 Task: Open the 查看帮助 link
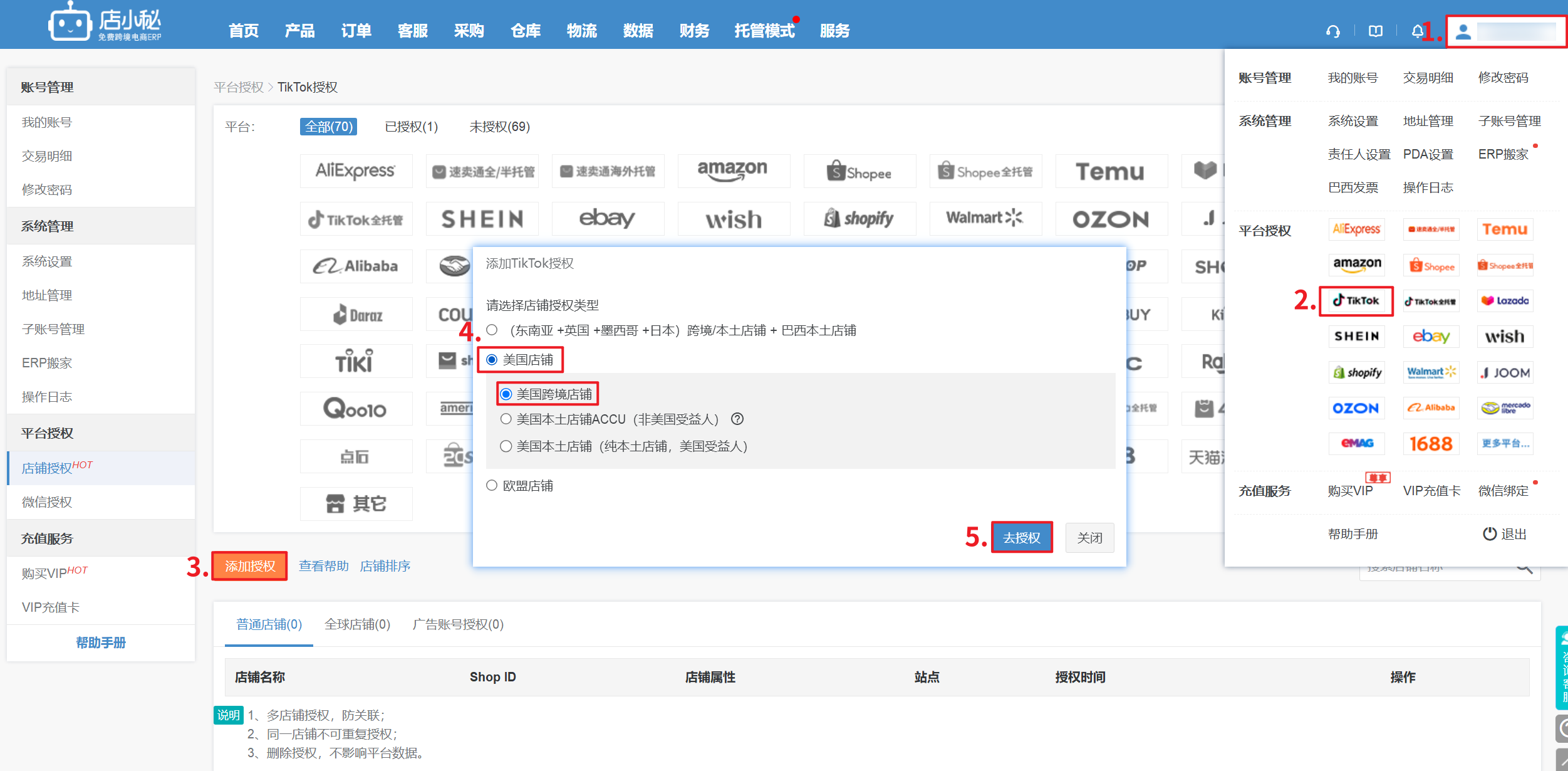[x=323, y=566]
